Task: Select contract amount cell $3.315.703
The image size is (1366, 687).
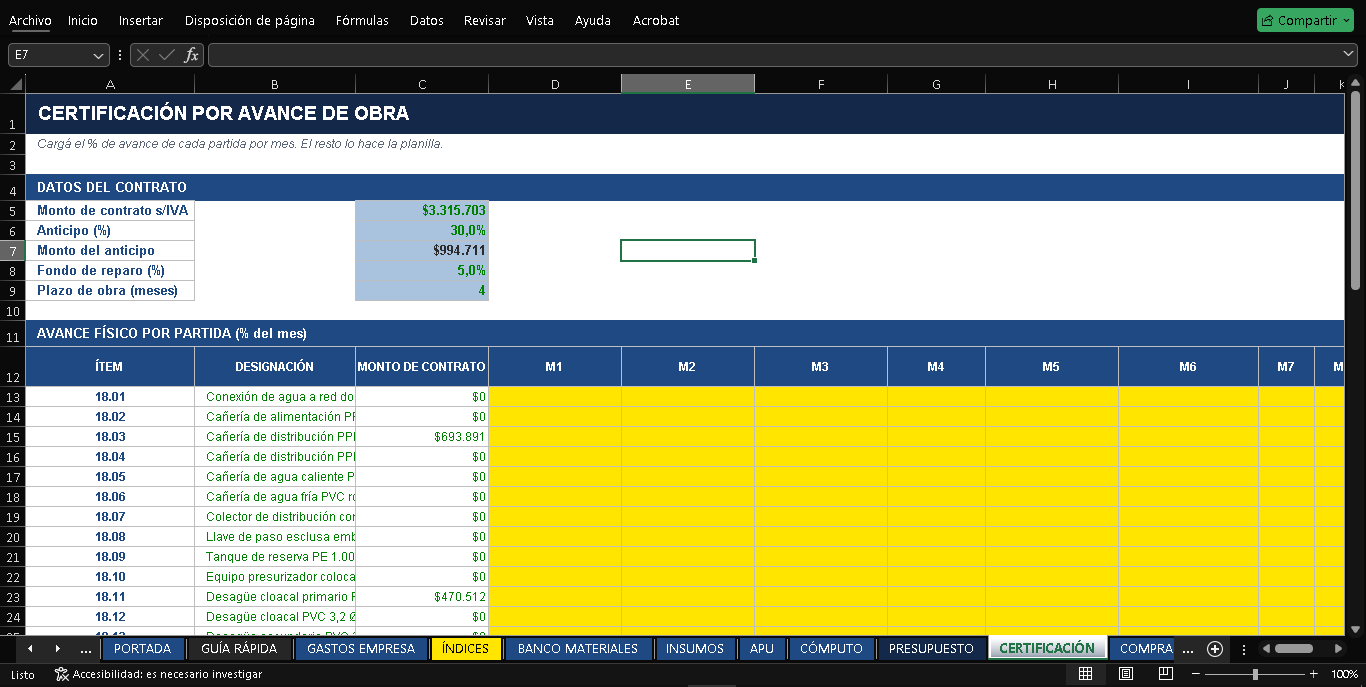Action: tap(422, 210)
